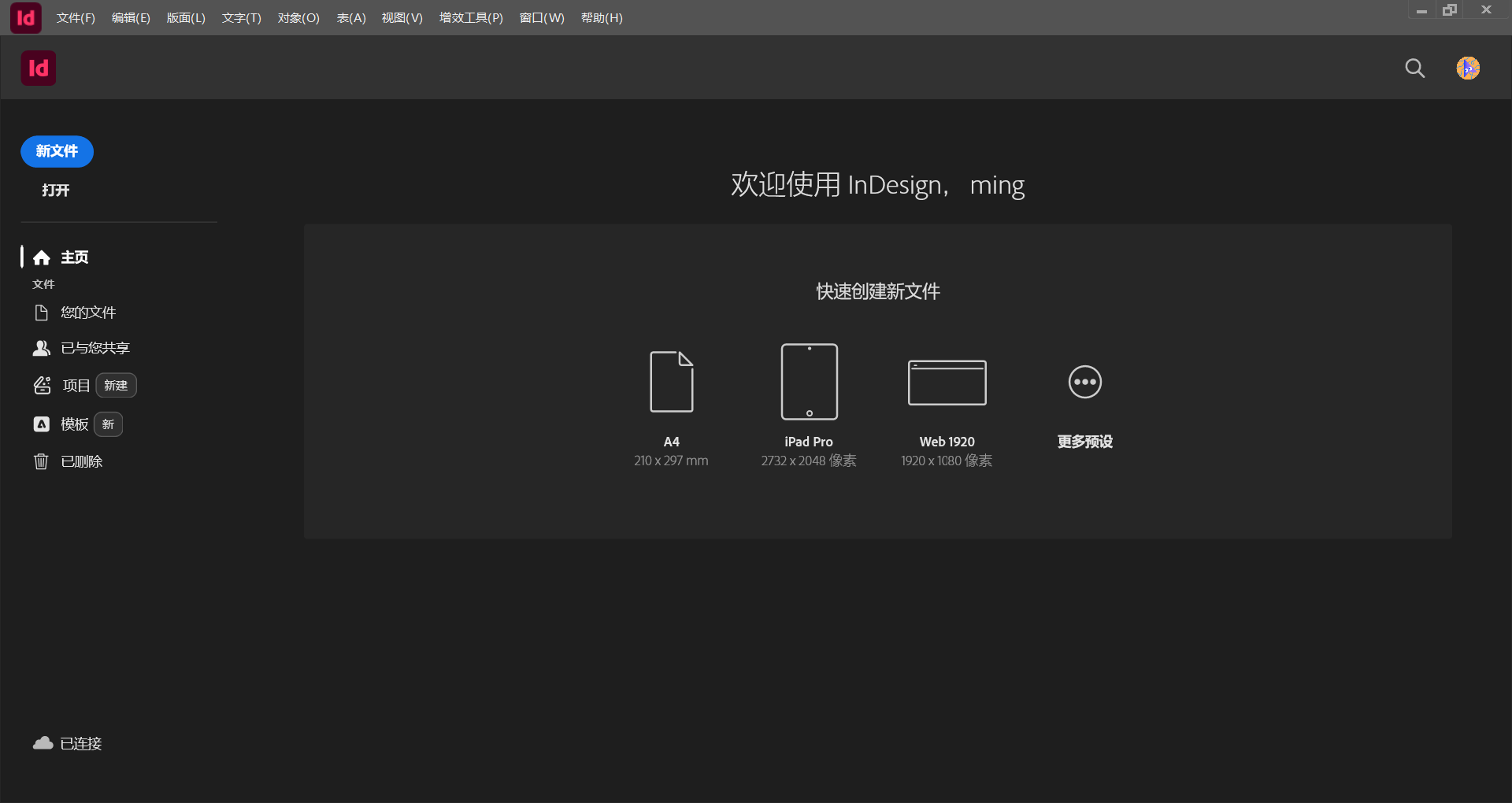Open 已与您共享 shared files section
This screenshot has width=1512, height=803.
click(95, 347)
